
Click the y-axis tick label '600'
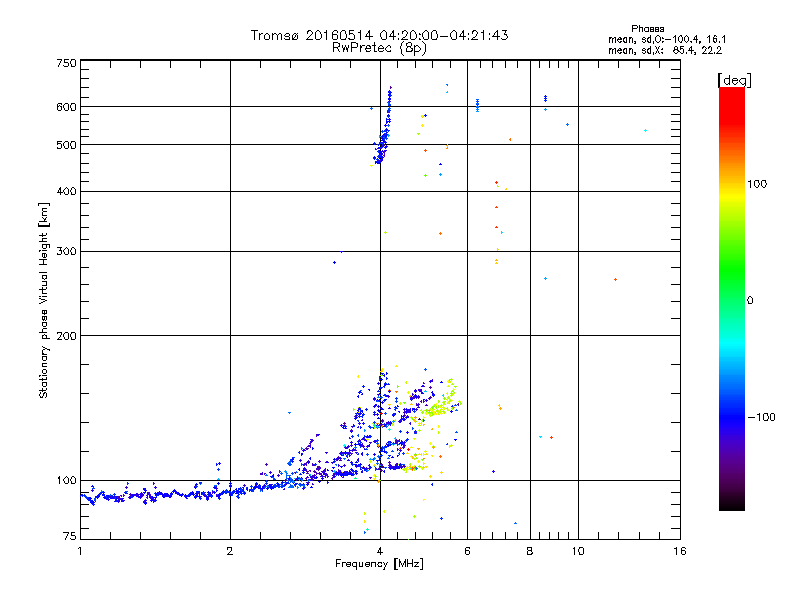66,107
